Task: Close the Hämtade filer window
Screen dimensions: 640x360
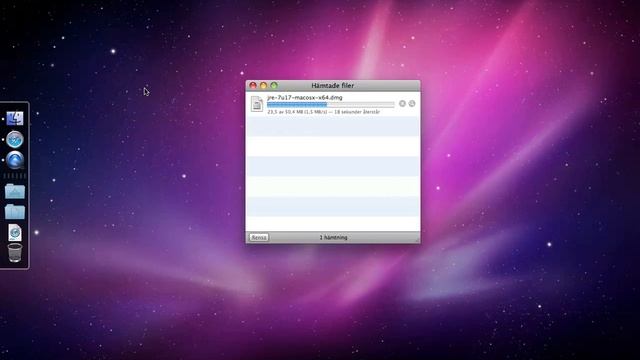Action: pos(253,85)
